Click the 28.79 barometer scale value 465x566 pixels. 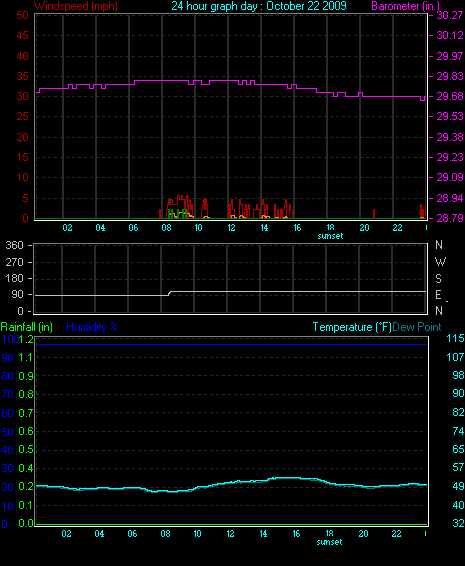click(450, 218)
